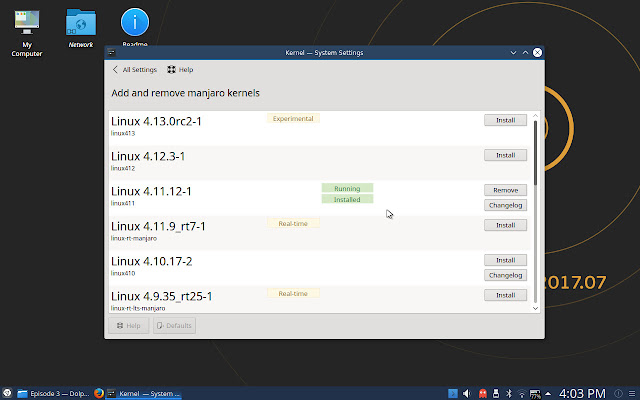Click the kernel list scroll up arrow
Screen dimensions: 640x400
[x=536, y=116]
